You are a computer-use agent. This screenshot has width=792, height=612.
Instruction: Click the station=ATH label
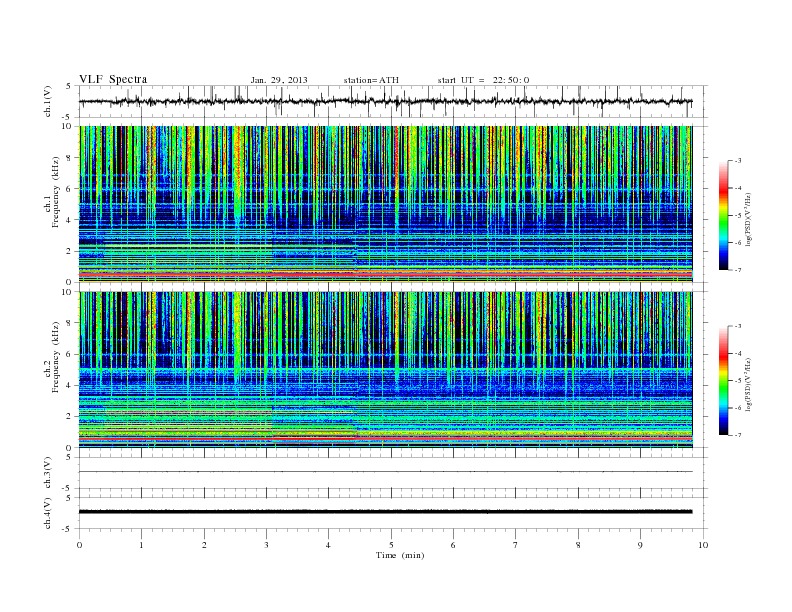(x=371, y=80)
